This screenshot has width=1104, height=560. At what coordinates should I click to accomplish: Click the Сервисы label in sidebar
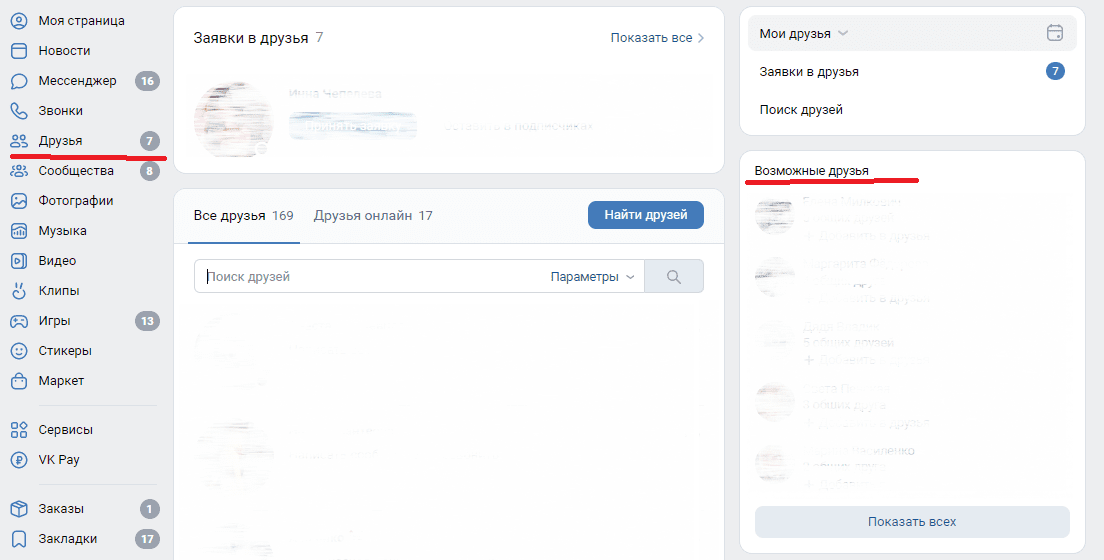tap(65, 430)
